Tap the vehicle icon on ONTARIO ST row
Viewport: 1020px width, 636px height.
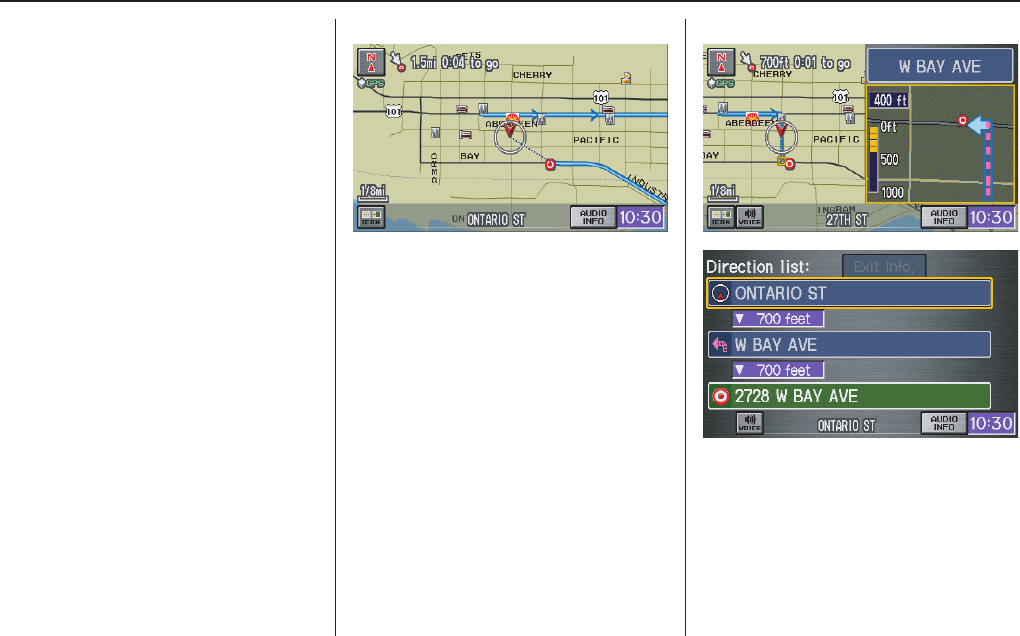[720, 293]
